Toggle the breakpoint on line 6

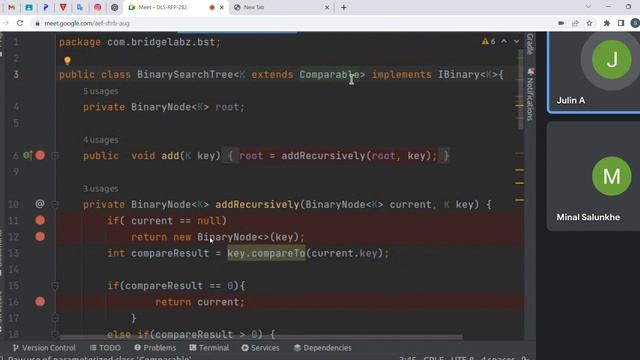40,155
